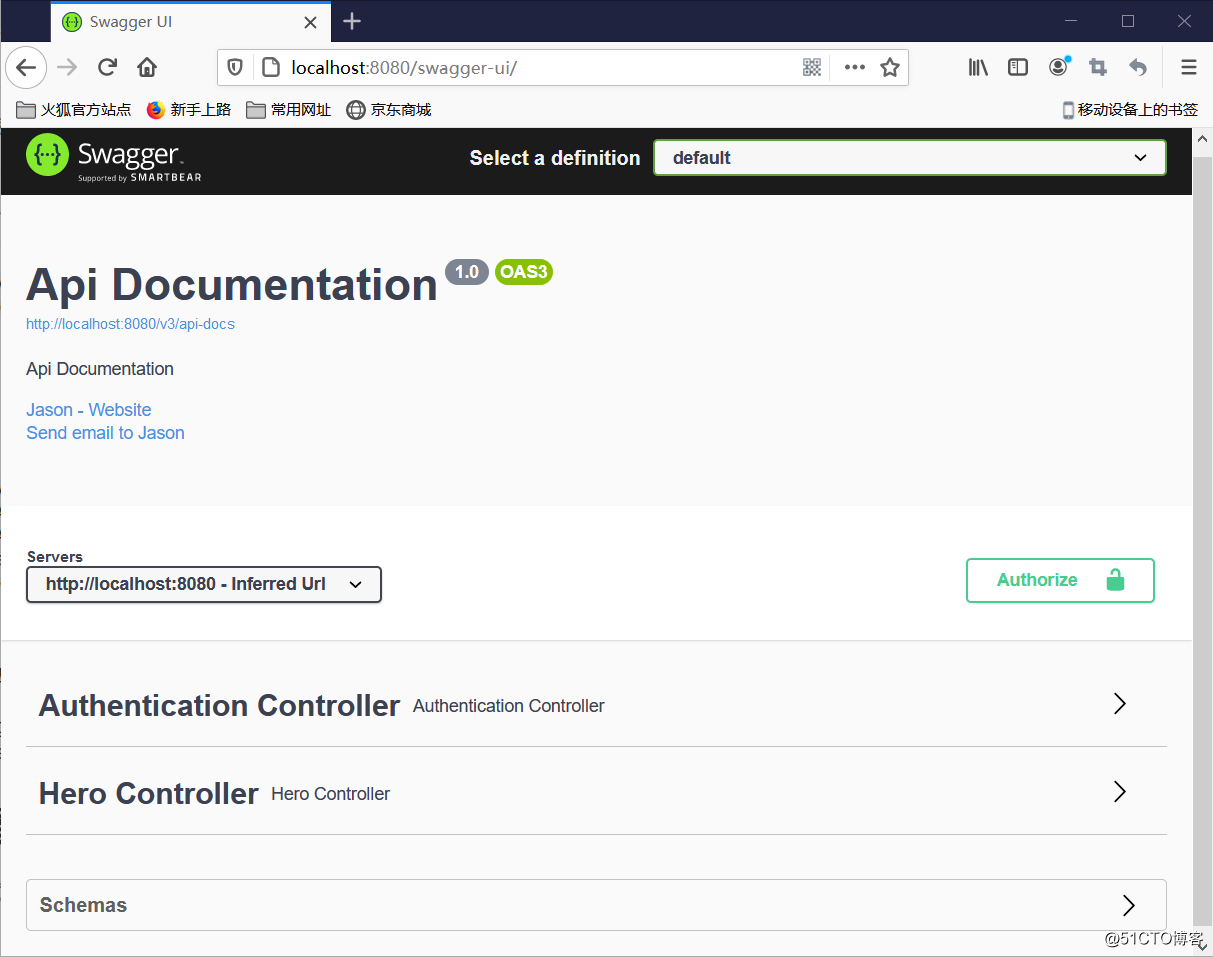Click the screenshot crop tool icon
Viewport: 1213px width, 957px height.
point(1098,67)
